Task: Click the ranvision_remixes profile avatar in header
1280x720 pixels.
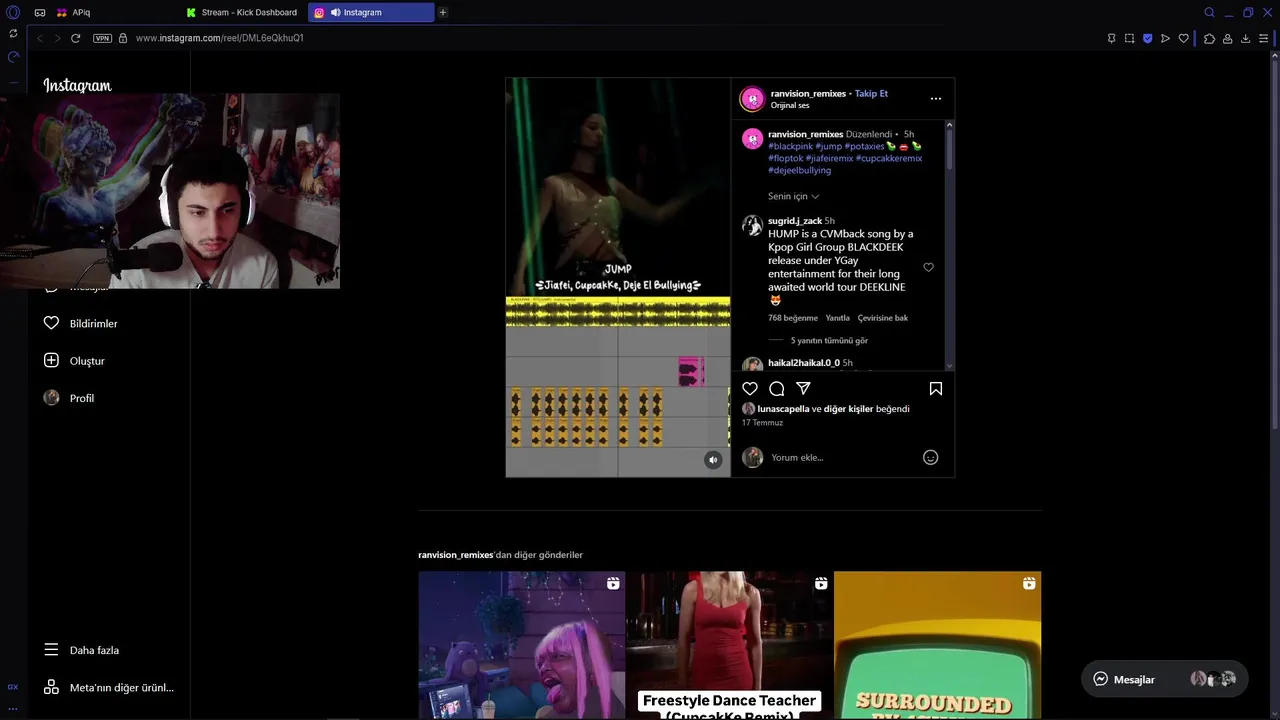Action: [x=752, y=99]
